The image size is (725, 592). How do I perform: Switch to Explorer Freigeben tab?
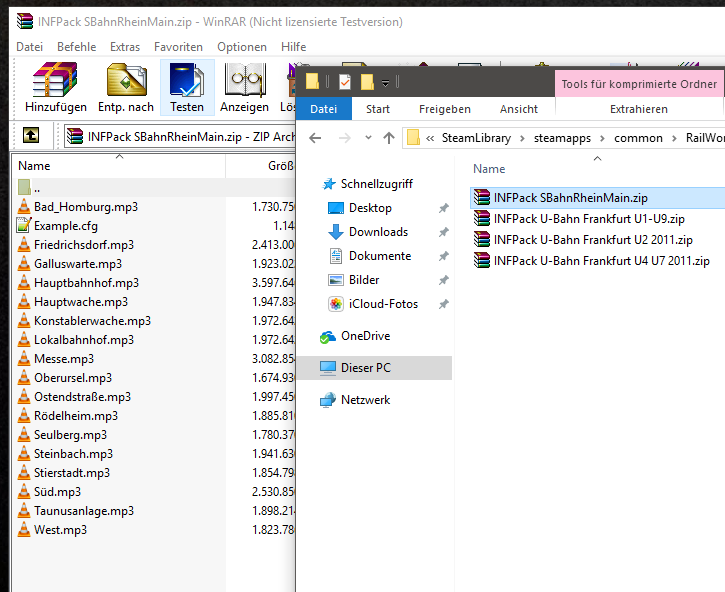[444, 109]
